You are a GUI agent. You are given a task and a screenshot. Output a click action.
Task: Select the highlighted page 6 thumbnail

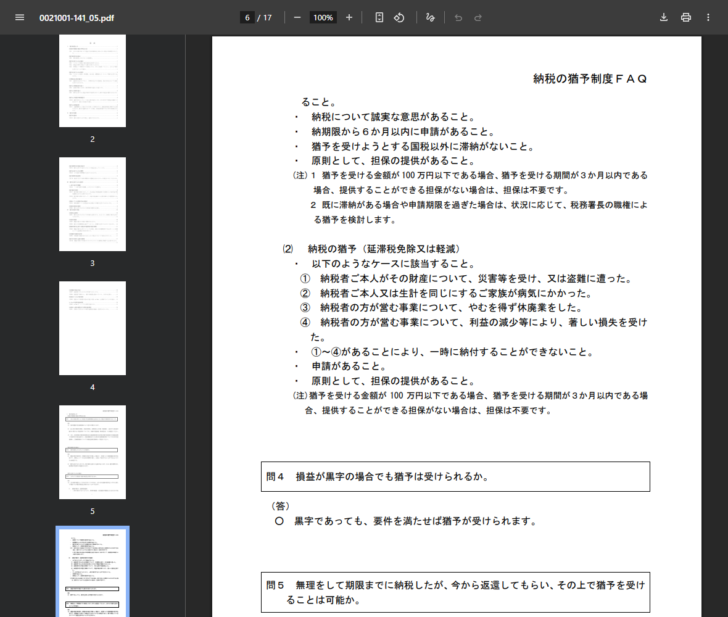92,572
